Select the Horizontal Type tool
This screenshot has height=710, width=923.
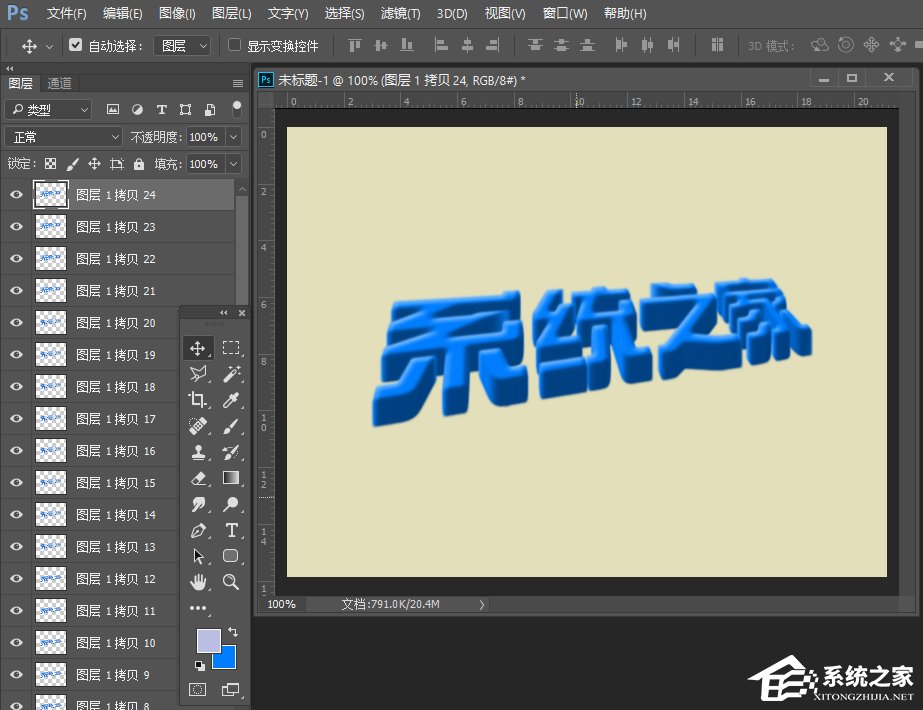[232, 530]
